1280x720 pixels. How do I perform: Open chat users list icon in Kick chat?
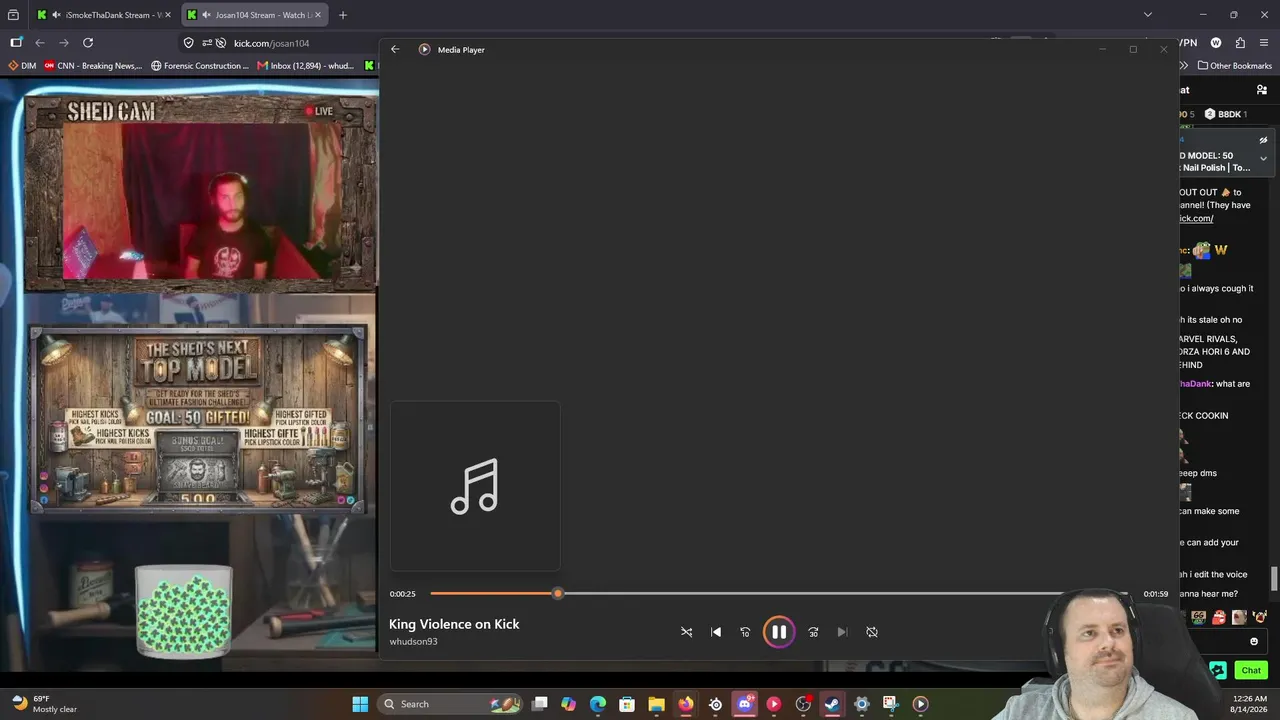click(1262, 90)
